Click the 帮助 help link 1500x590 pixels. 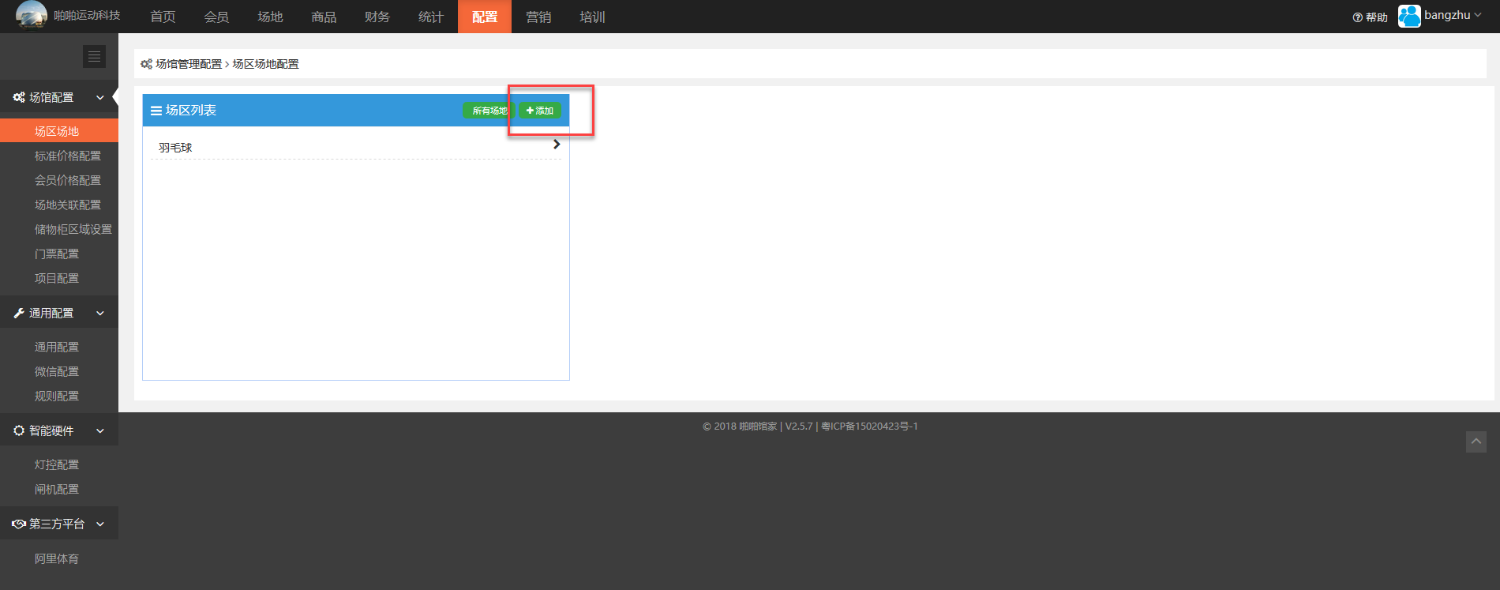tap(1370, 17)
